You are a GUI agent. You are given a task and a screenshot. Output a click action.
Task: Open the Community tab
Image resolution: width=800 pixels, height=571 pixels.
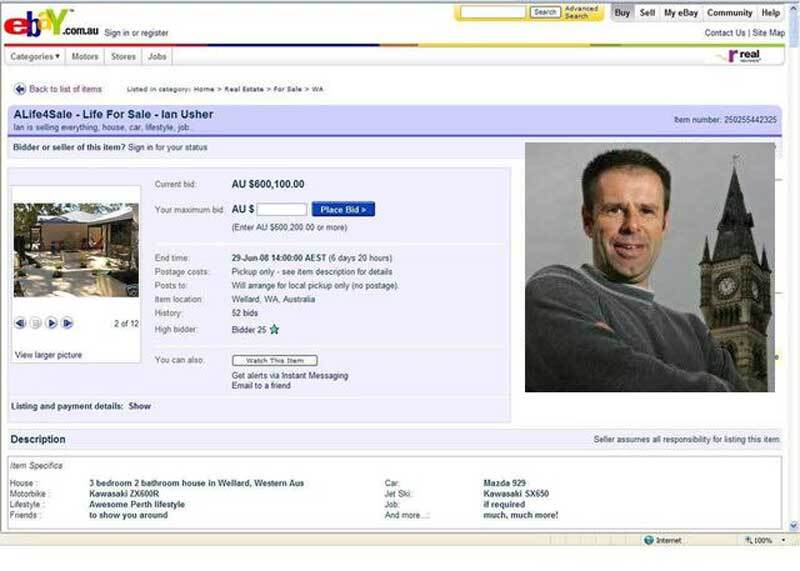pyautogui.click(x=730, y=13)
